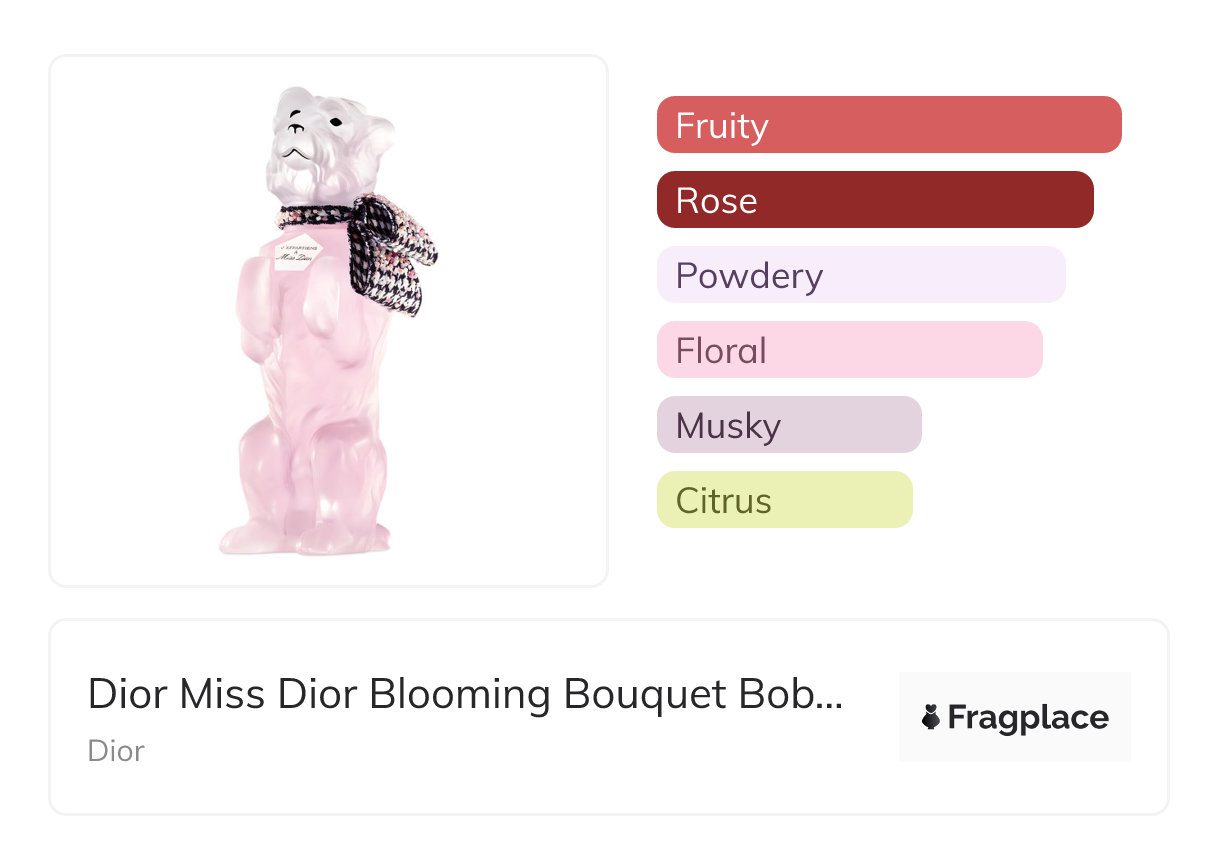The width and height of the screenshot is (1218, 864).
Task: Click the Dior brand name under the title
Action: pyautogui.click(x=116, y=751)
